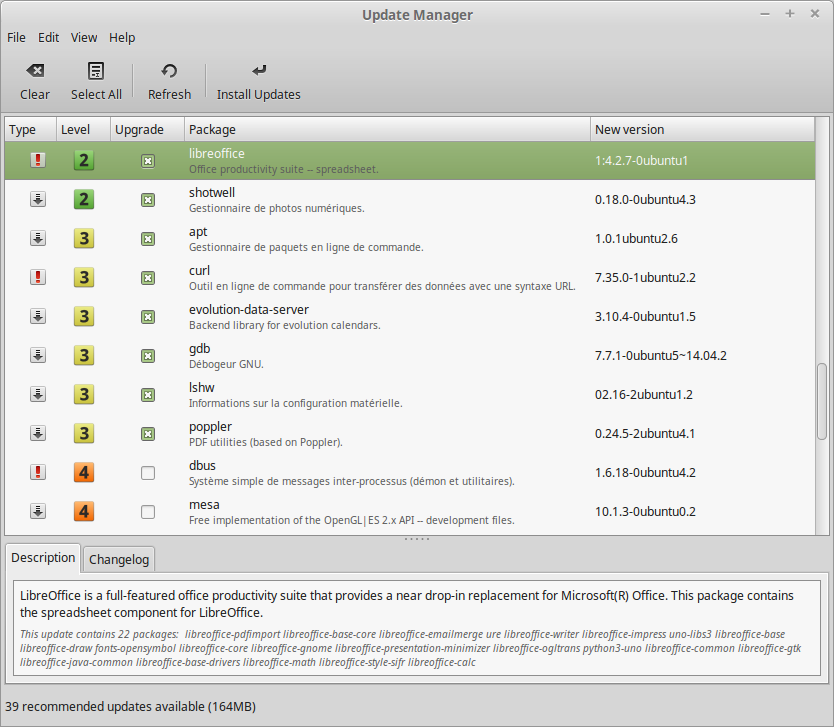This screenshot has height=727, width=834.
Task: Click the package update icon for poppler
Action: pos(38,433)
